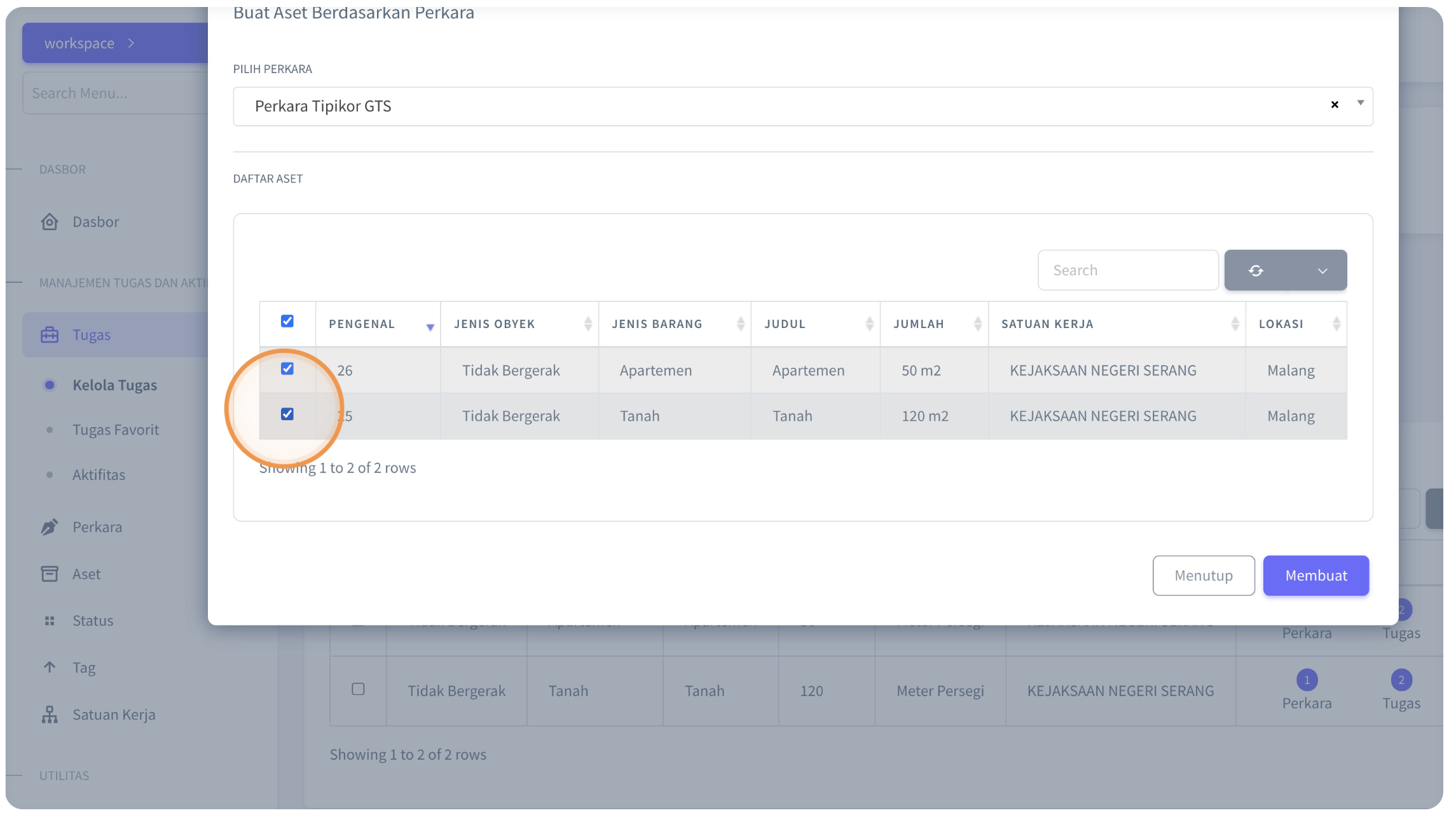
Task: Click 'Meter Persegi' in background table
Action: (940, 690)
